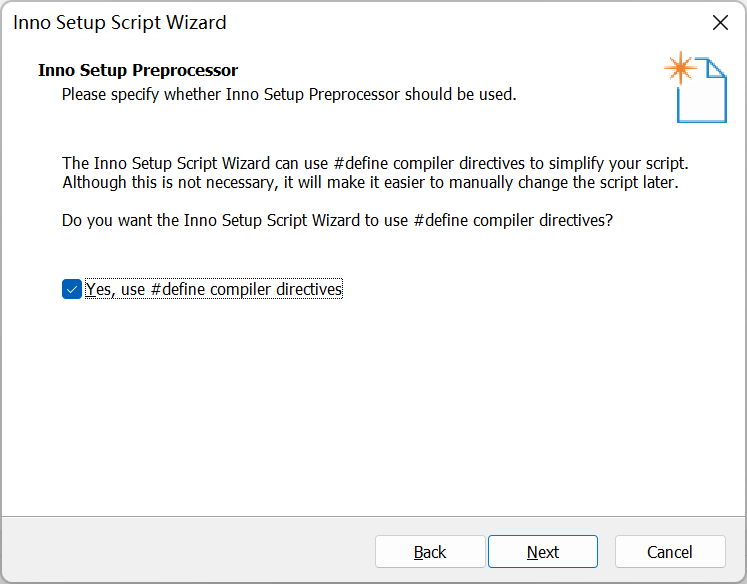This screenshot has width=747, height=584.
Task: Click the orange star on the page icon
Action: [x=680, y=68]
